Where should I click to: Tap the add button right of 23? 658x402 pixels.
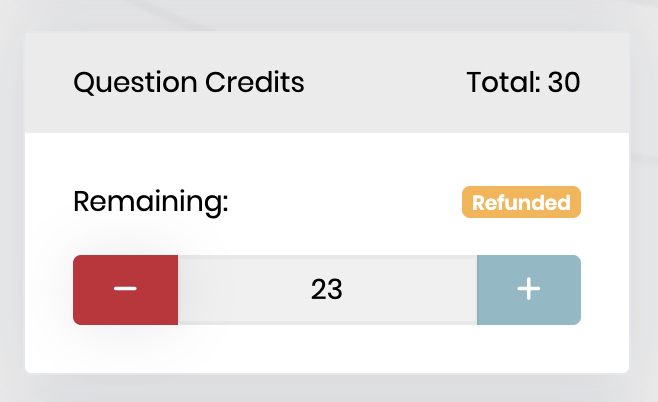[x=528, y=290]
